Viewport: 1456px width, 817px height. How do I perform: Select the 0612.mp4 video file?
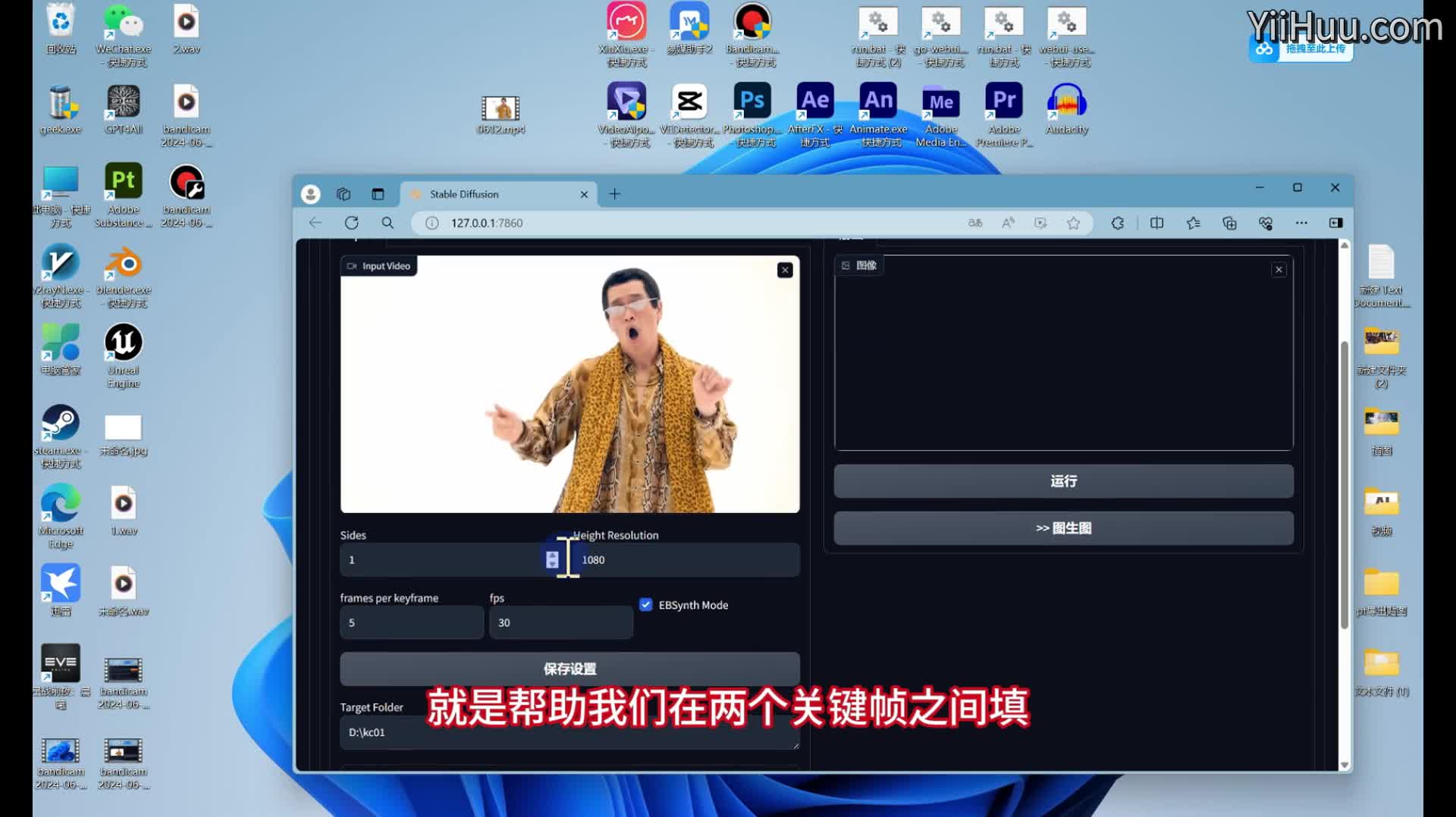tap(500, 114)
